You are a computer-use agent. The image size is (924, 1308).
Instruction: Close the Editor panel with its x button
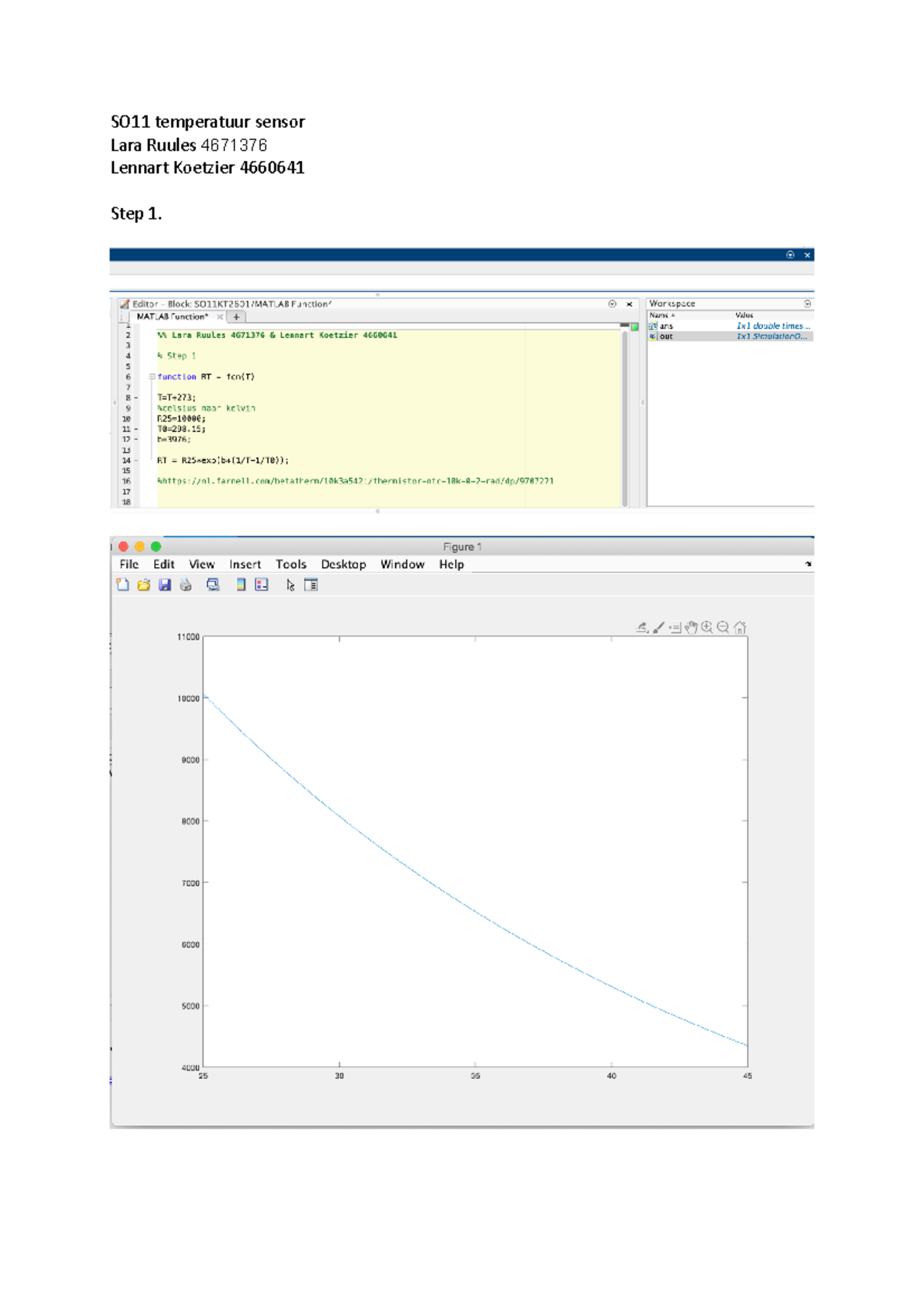(629, 304)
